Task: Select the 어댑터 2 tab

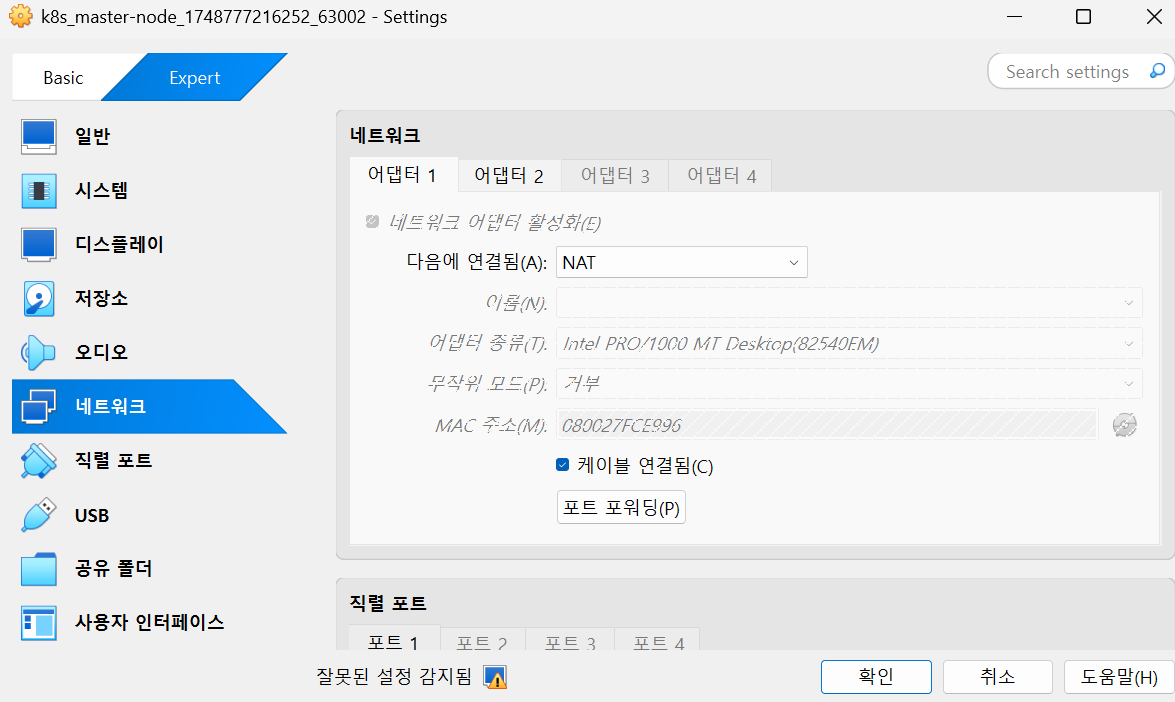Action: [509, 175]
